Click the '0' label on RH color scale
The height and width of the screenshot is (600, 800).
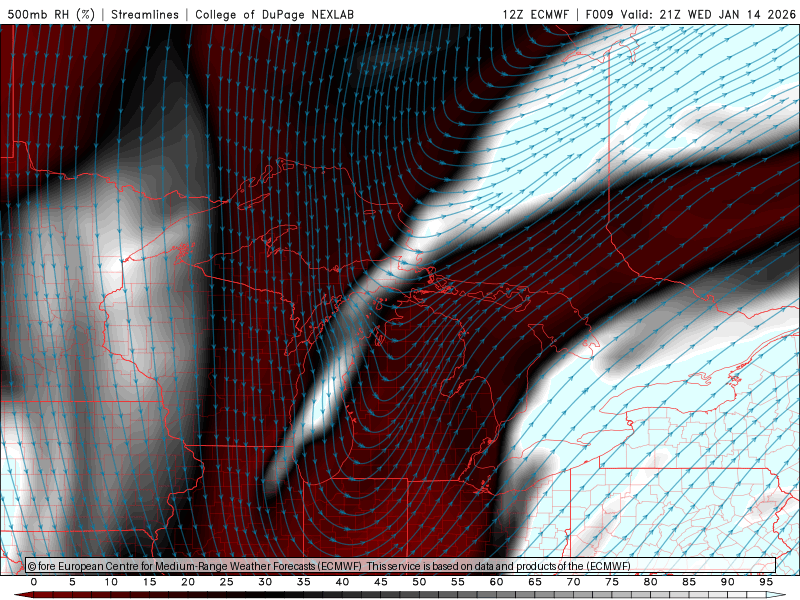point(34,582)
